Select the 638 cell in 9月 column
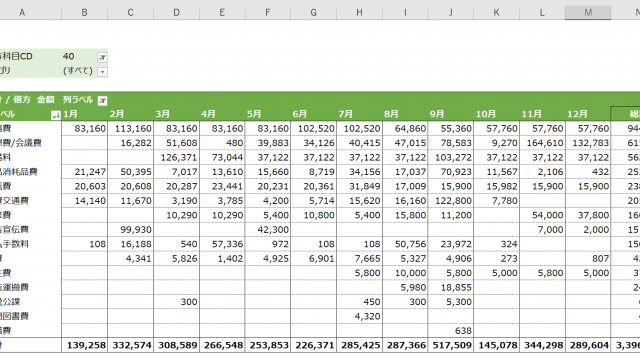Screen dimensions: 640x360 (x=451, y=331)
